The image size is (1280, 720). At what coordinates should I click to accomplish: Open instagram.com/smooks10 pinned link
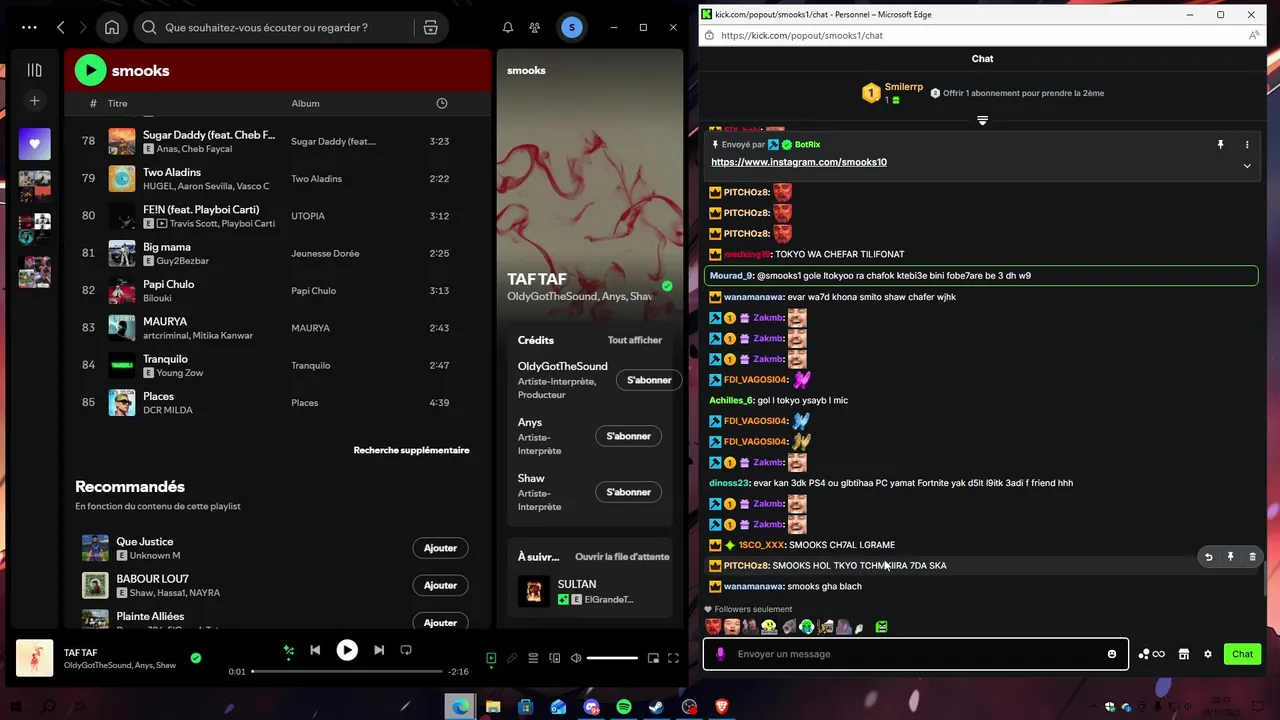799,162
